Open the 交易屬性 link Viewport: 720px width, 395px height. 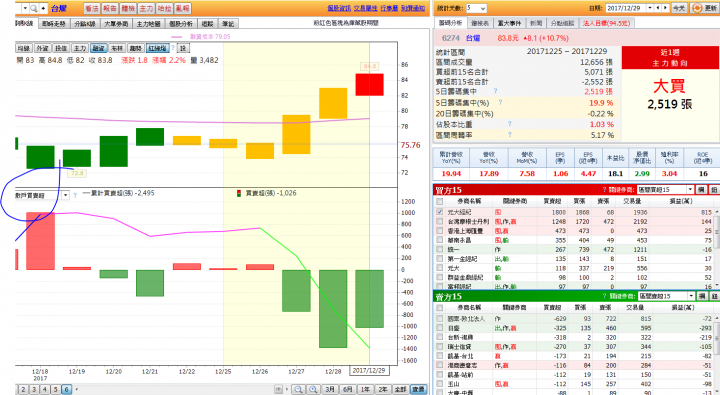click(366, 8)
